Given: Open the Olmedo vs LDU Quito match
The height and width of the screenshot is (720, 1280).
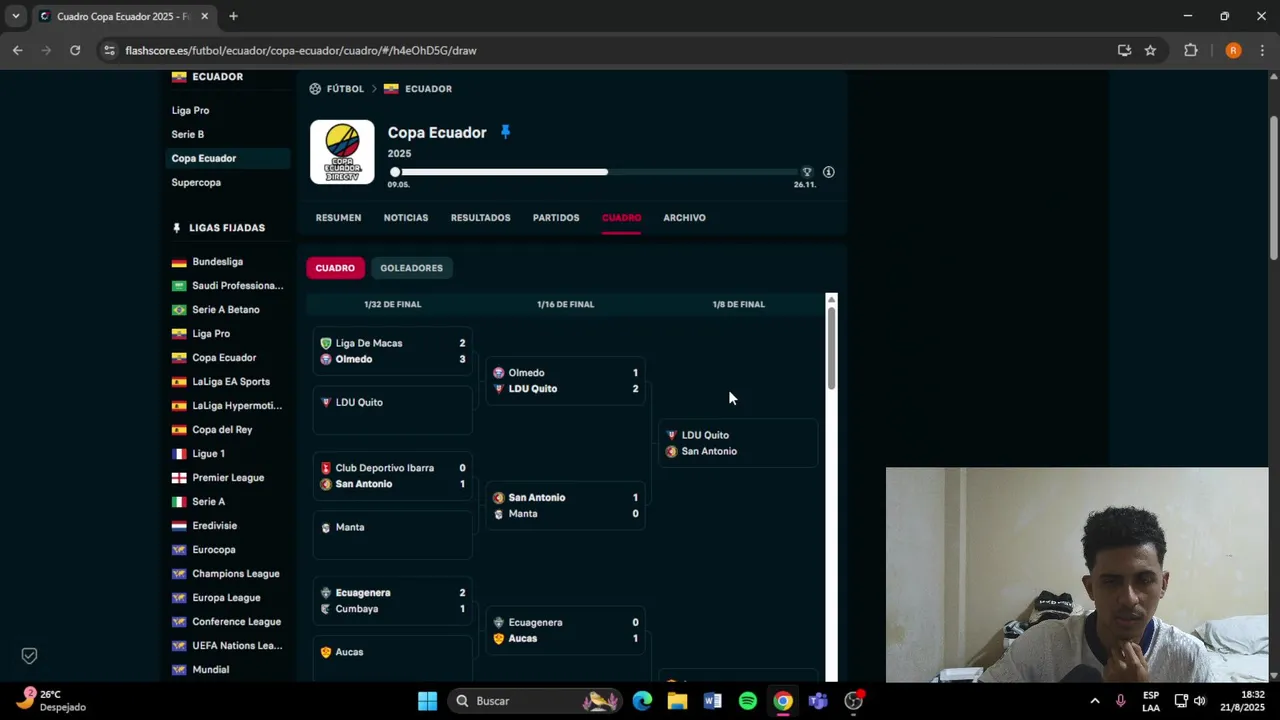Looking at the screenshot, I should point(566,380).
